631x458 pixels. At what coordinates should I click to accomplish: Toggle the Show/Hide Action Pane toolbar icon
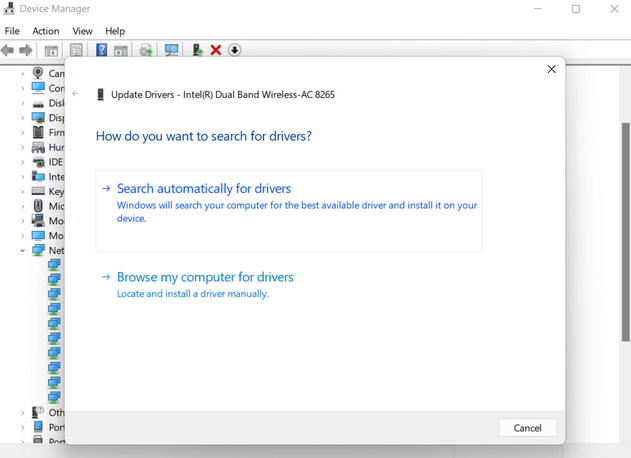click(121, 51)
